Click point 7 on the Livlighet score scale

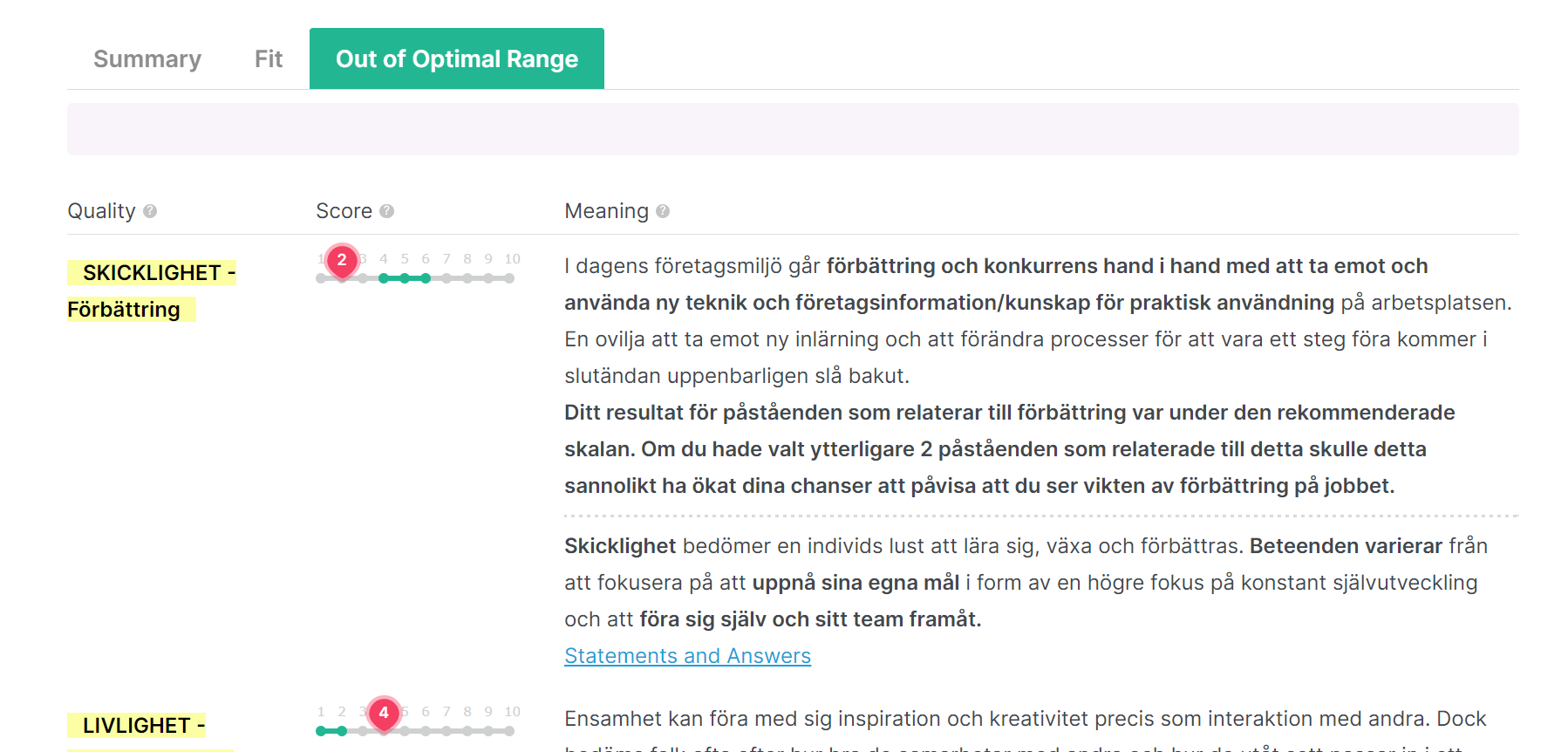(447, 731)
